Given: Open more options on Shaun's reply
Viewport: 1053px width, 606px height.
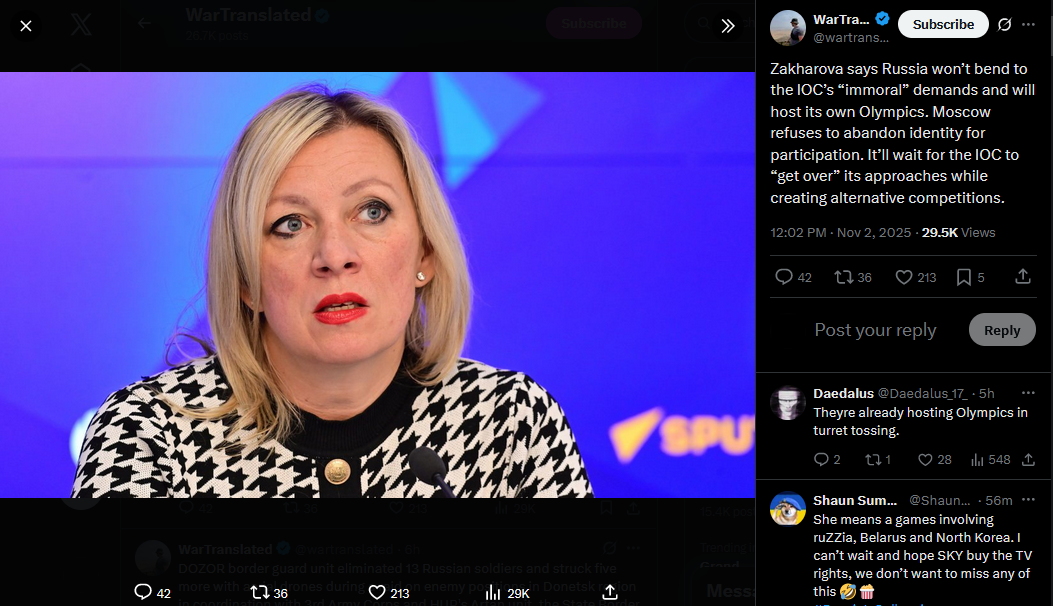Looking at the screenshot, I should (x=1028, y=500).
